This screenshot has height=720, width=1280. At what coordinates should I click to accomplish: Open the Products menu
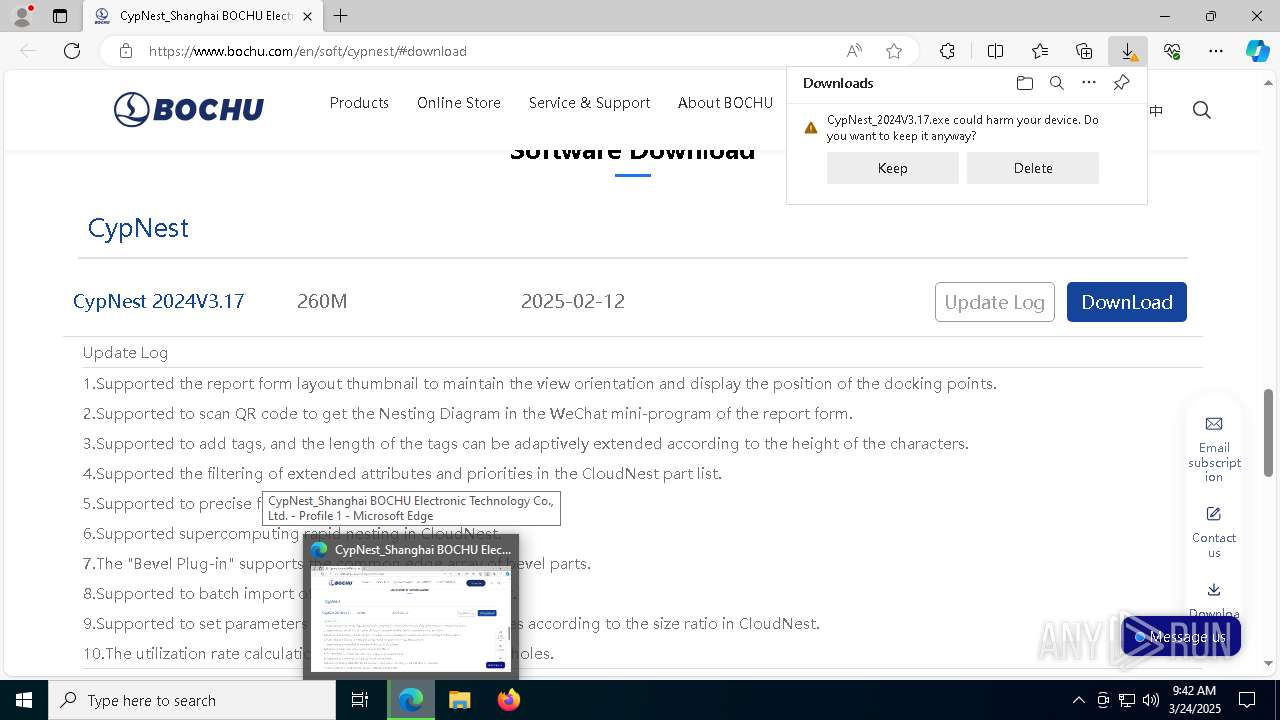click(x=359, y=103)
